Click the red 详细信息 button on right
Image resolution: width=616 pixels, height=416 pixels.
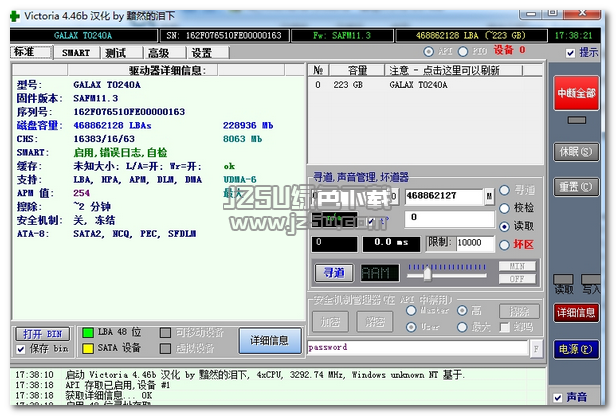[x=576, y=313]
